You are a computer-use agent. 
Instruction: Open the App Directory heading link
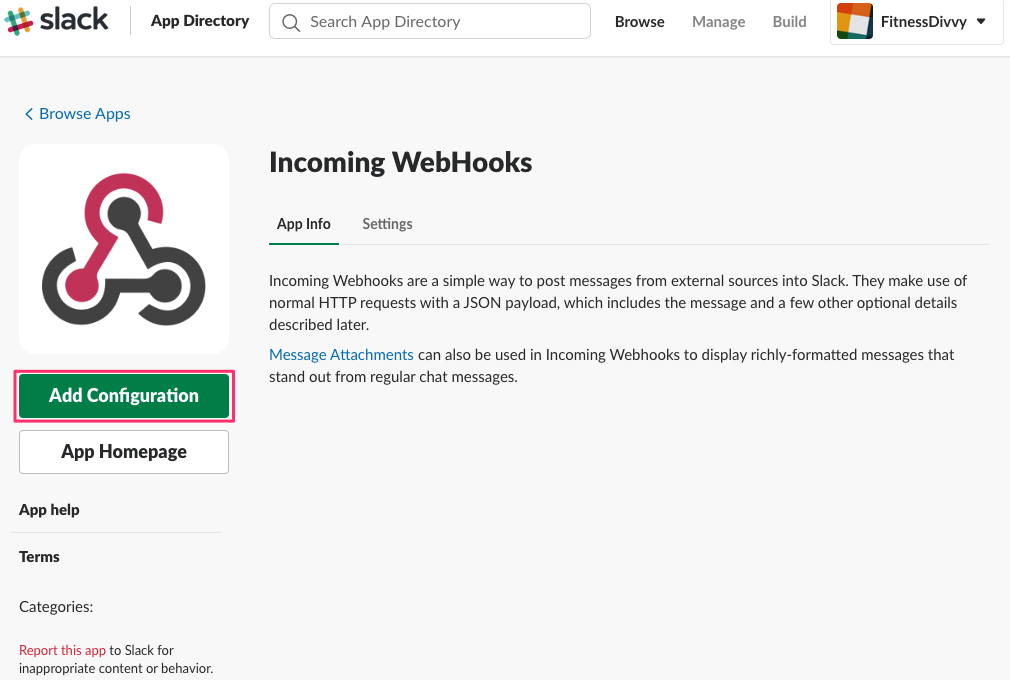[x=200, y=21]
